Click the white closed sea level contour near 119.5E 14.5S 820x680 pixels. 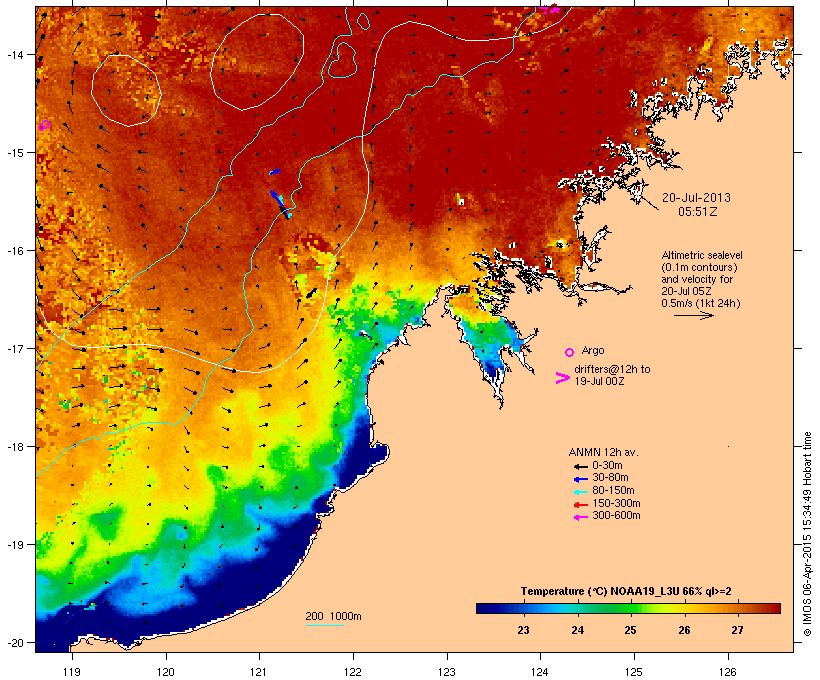[126, 90]
